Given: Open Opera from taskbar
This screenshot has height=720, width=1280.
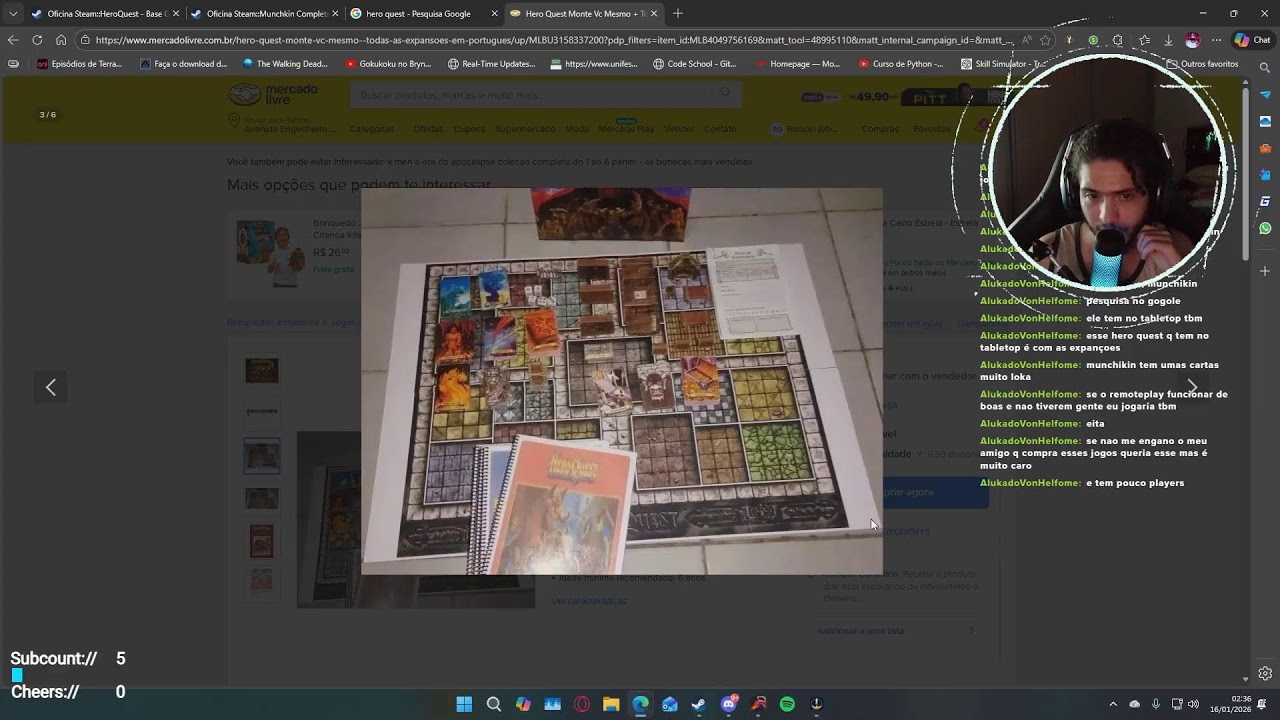Looking at the screenshot, I should point(582,704).
